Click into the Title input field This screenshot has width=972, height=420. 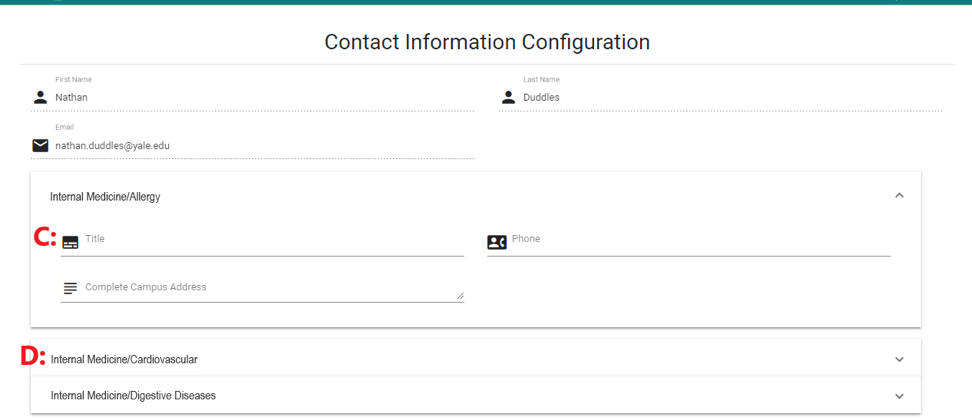click(270, 241)
